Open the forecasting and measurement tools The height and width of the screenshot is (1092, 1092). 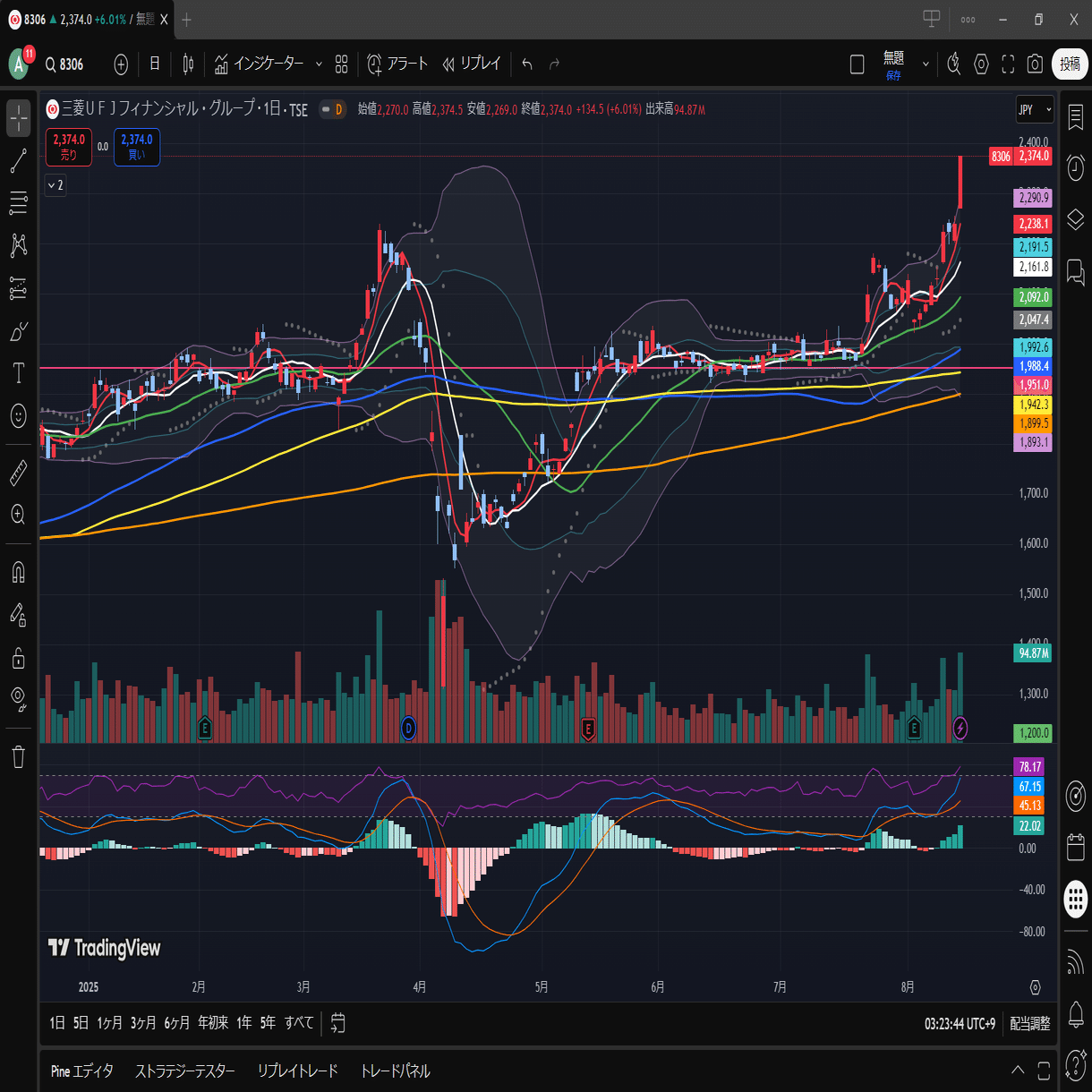(19, 288)
